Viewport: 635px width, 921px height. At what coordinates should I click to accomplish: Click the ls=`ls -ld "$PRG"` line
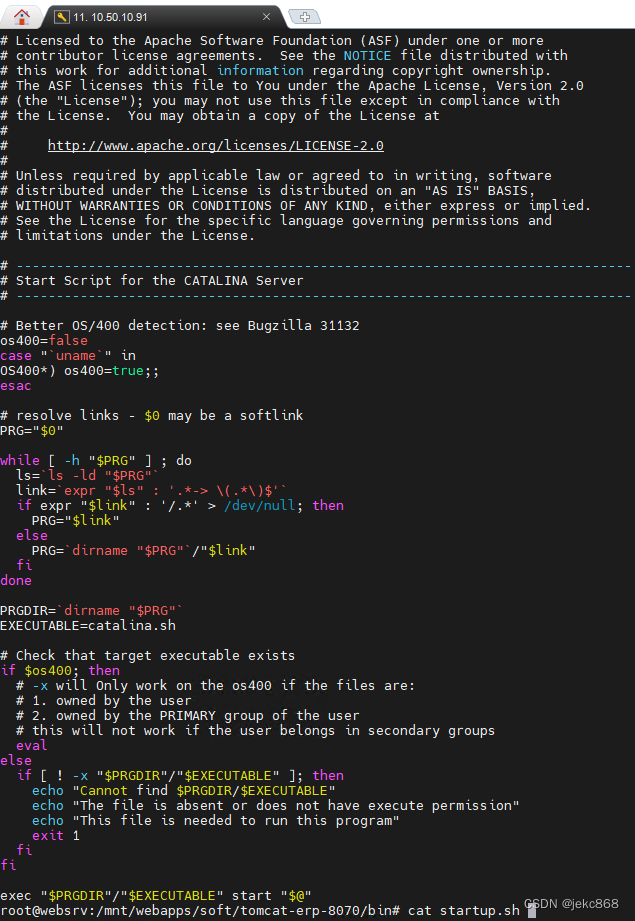88,475
